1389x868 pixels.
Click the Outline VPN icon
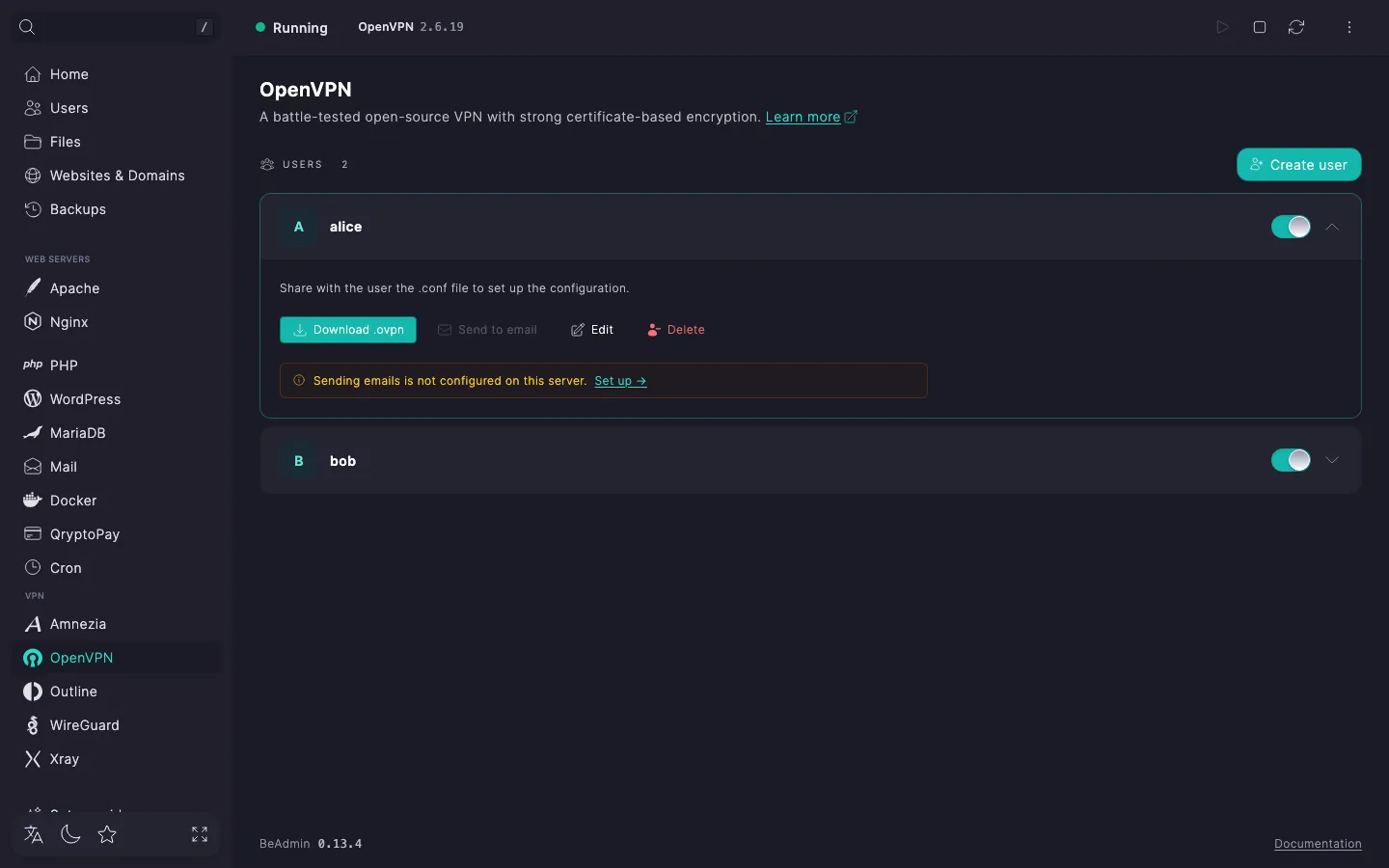(x=33, y=692)
